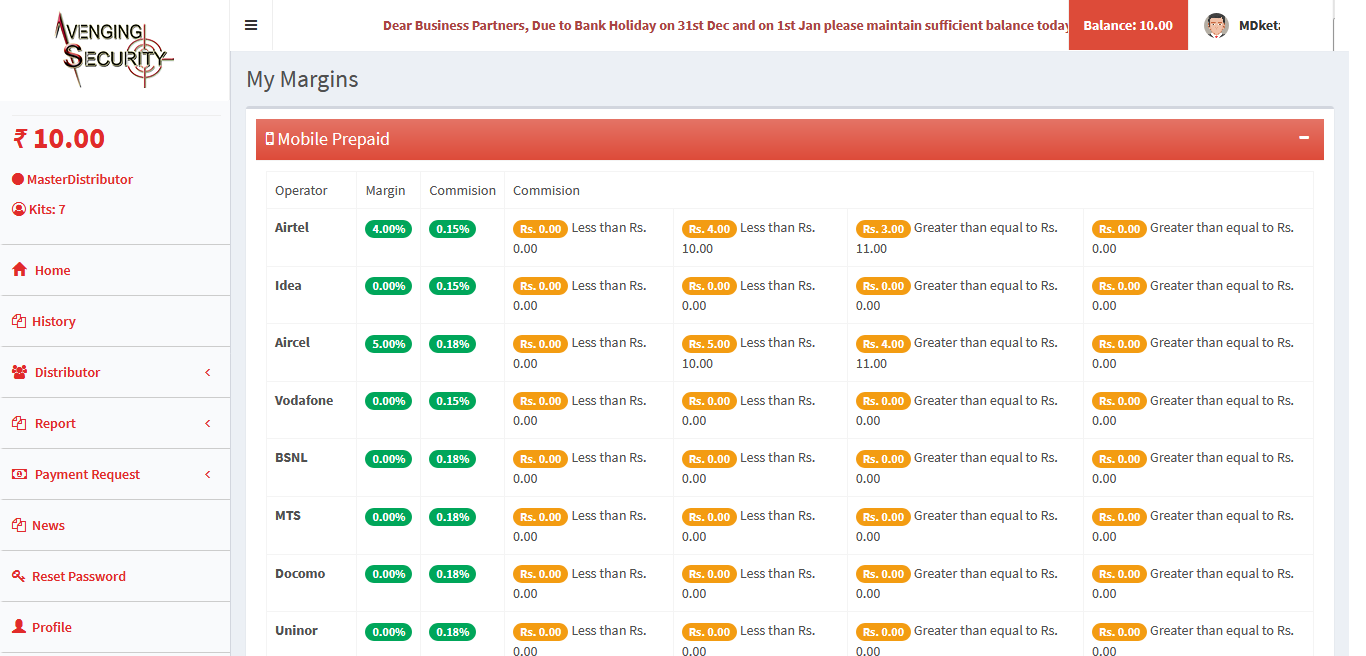Click Airtel's Rs. 3.00 badge
Screen dimensions: 1366x656
point(883,229)
